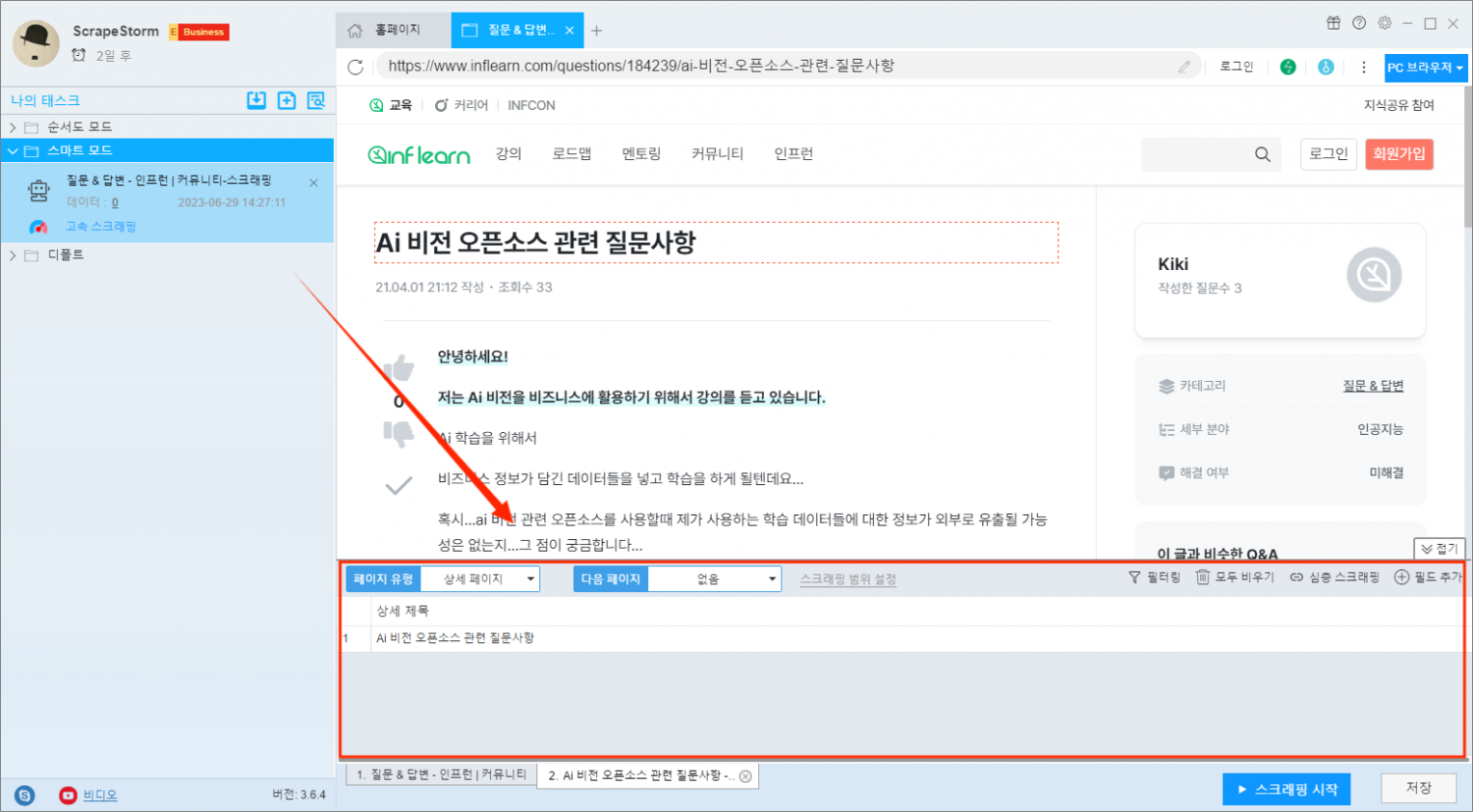Click 모두 비우기 to clear fields
1473x812 pixels.
click(x=1235, y=577)
